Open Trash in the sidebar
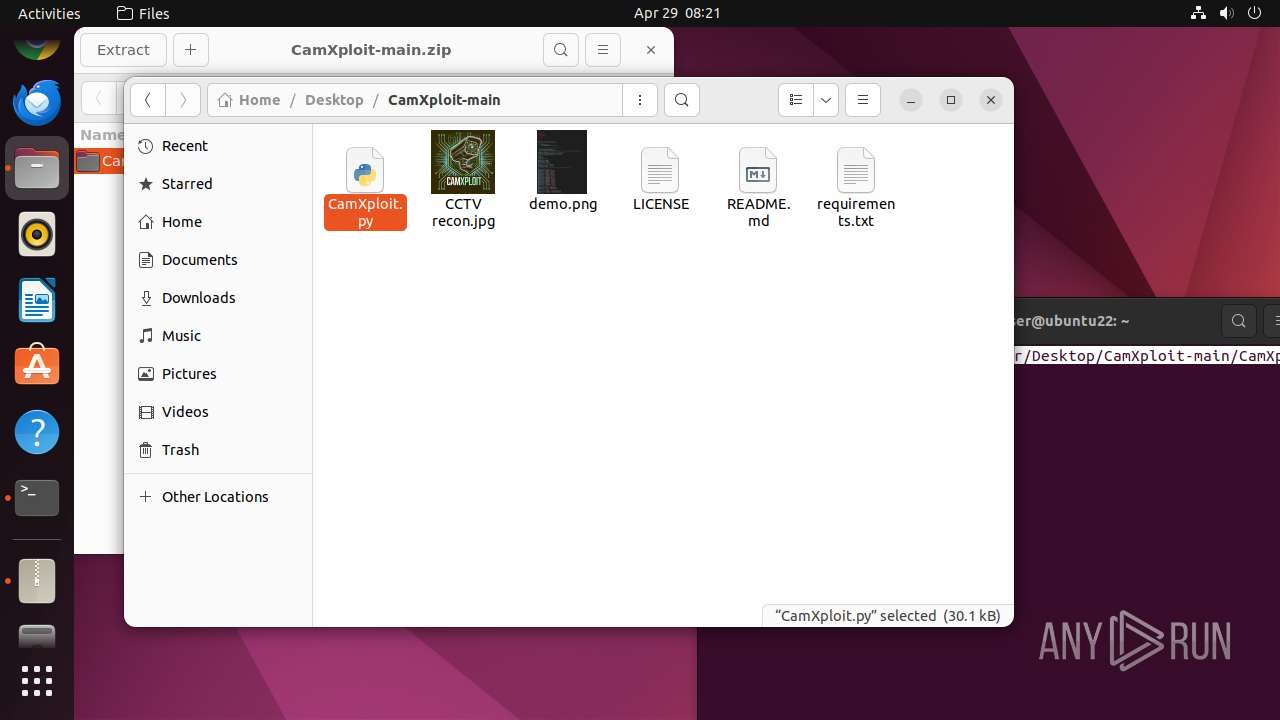The image size is (1280, 720). tap(218, 450)
